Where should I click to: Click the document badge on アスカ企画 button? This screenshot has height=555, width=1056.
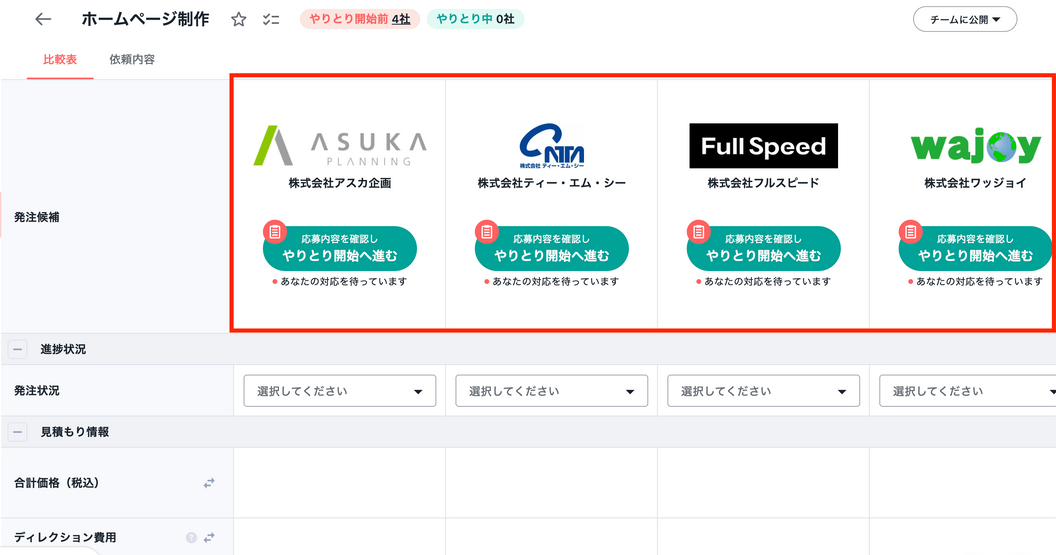[x=275, y=232]
